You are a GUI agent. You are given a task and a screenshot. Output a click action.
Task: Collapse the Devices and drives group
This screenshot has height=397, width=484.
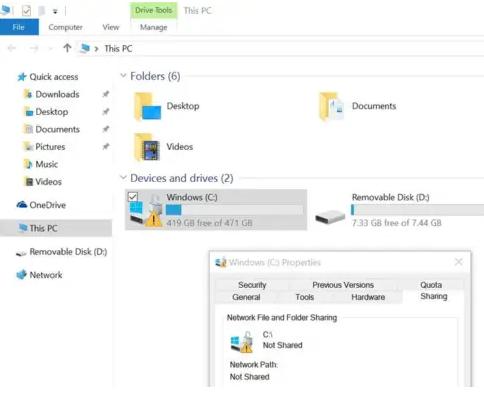pos(123,178)
